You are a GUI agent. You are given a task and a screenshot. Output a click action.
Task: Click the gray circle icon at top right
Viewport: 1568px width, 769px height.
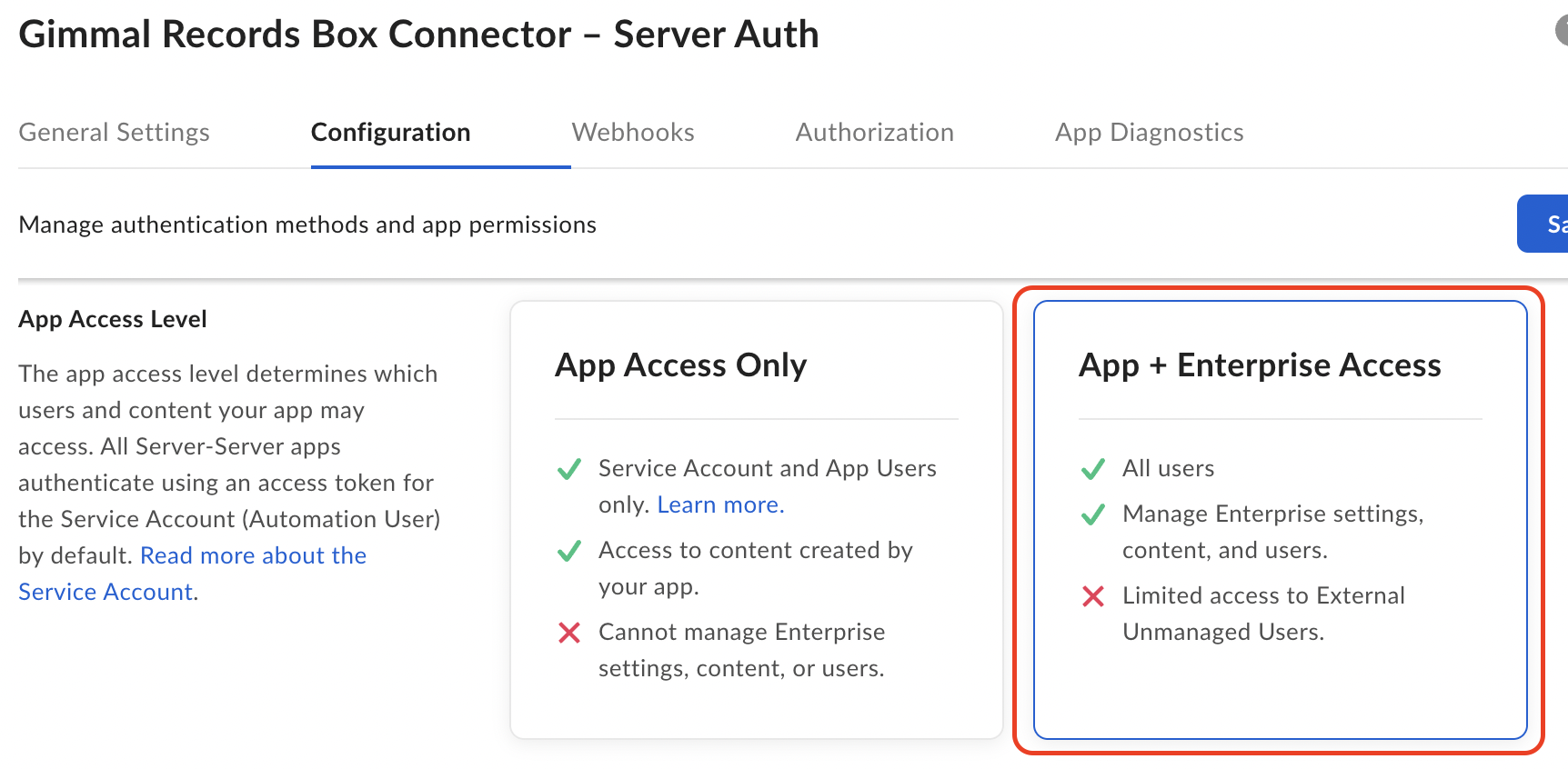1562,31
